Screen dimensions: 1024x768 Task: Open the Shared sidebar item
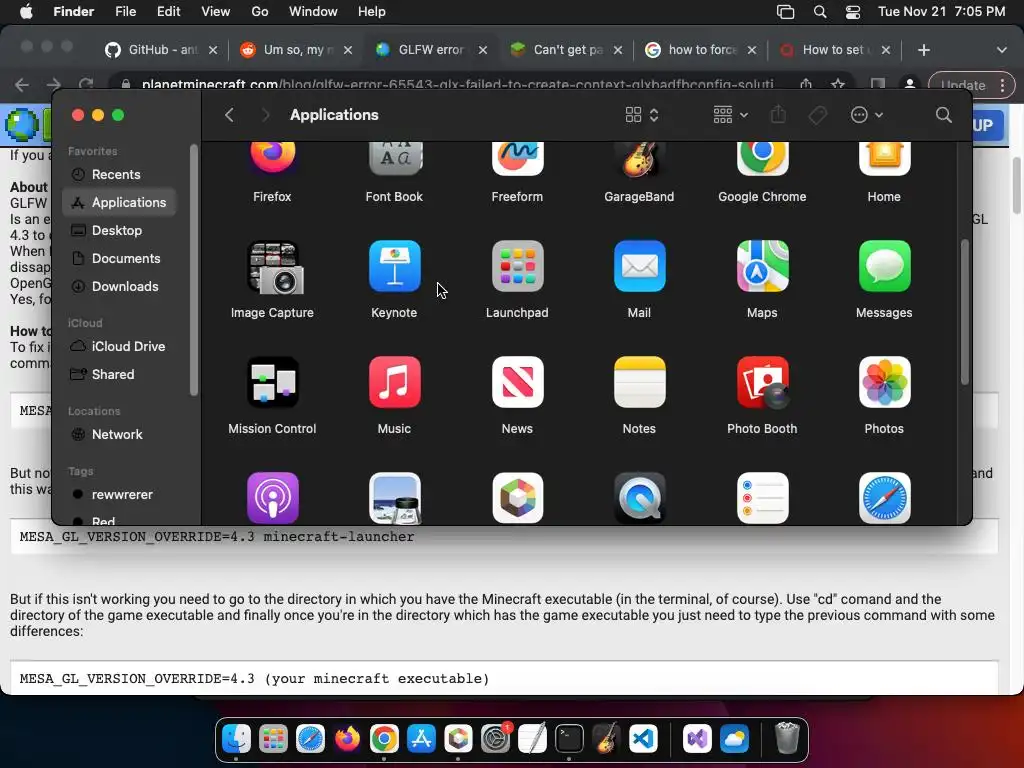119,375
